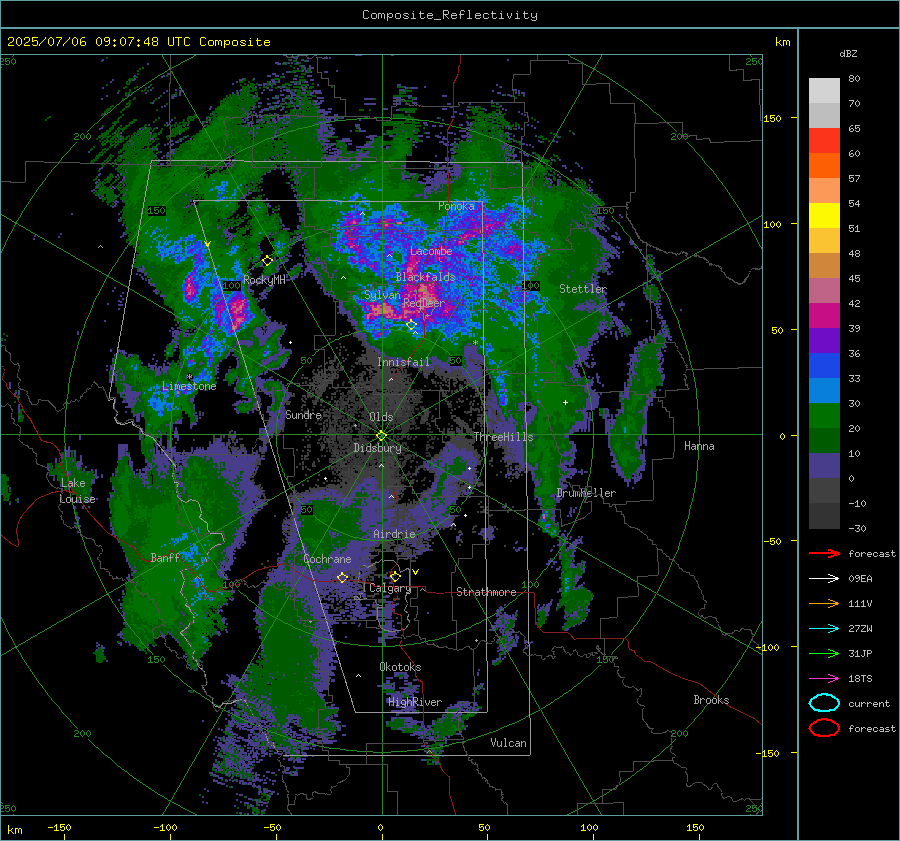The width and height of the screenshot is (900, 841).
Task: Select the orange 57 dBZ color swatch
Action: [824, 166]
